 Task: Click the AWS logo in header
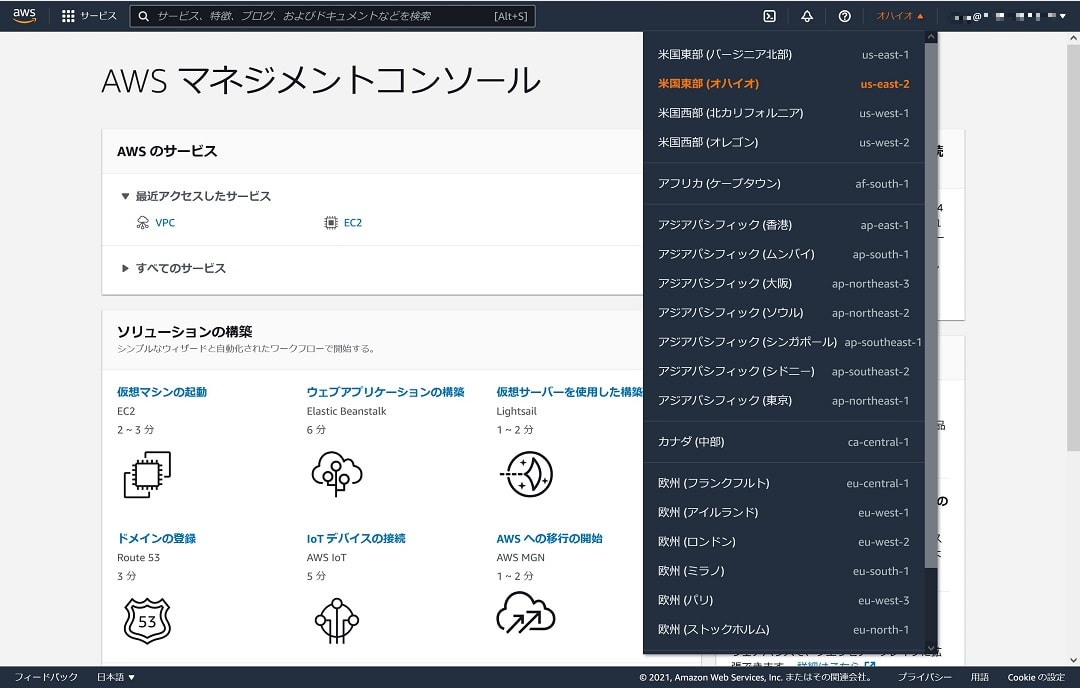24,15
